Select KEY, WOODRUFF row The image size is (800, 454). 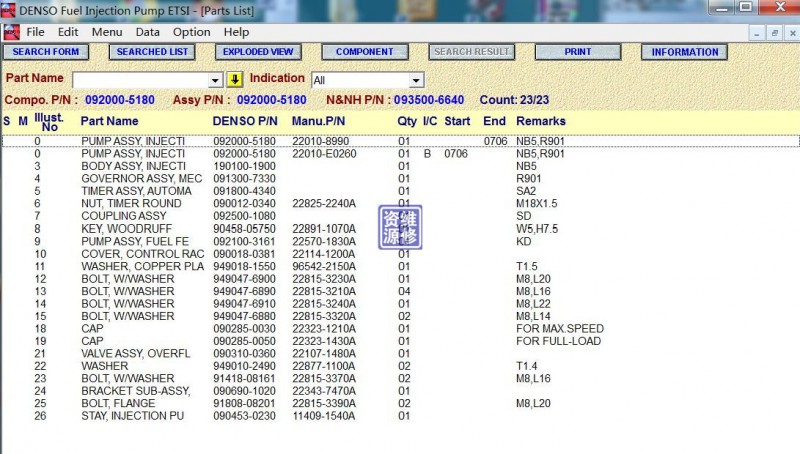[x=401, y=229]
